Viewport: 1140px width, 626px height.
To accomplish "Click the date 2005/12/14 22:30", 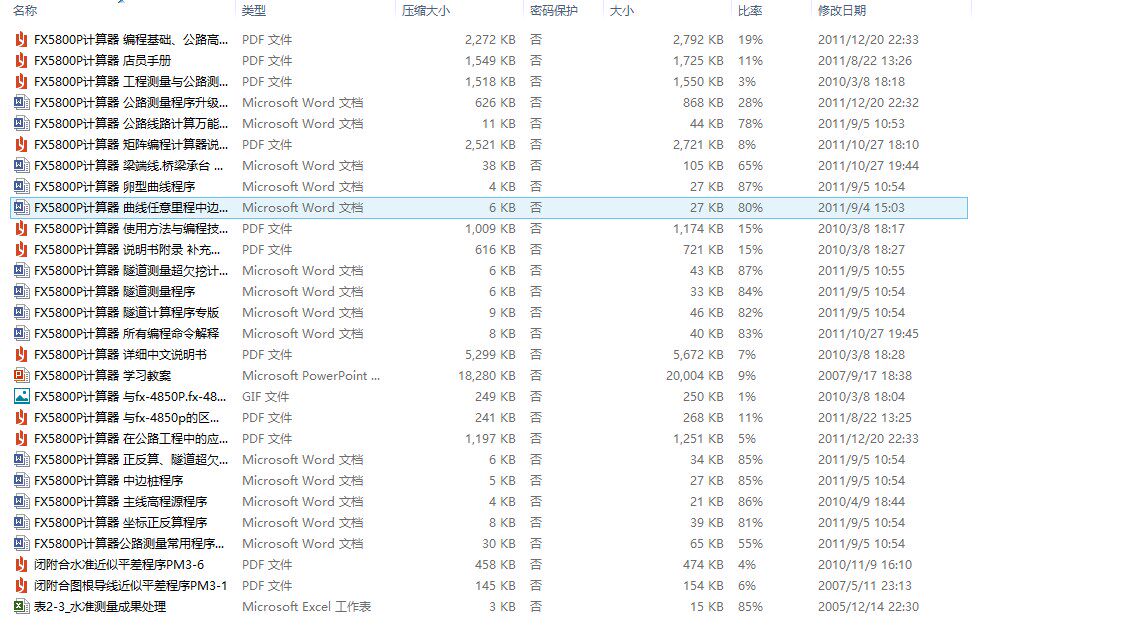I will point(868,606).
